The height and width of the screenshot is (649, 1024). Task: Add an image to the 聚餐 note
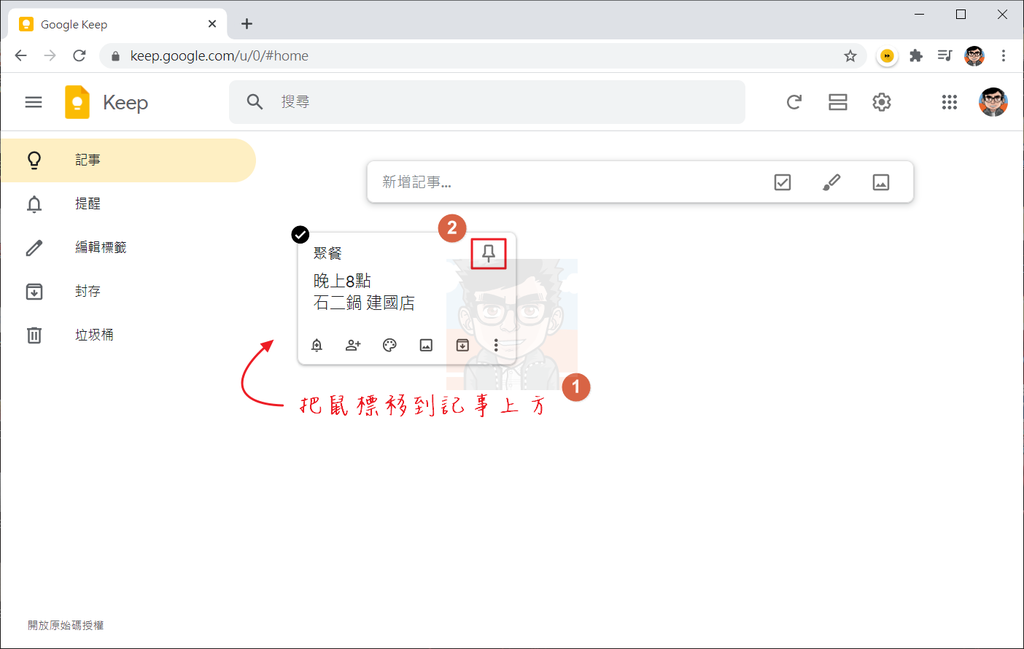tap(426, 345)
